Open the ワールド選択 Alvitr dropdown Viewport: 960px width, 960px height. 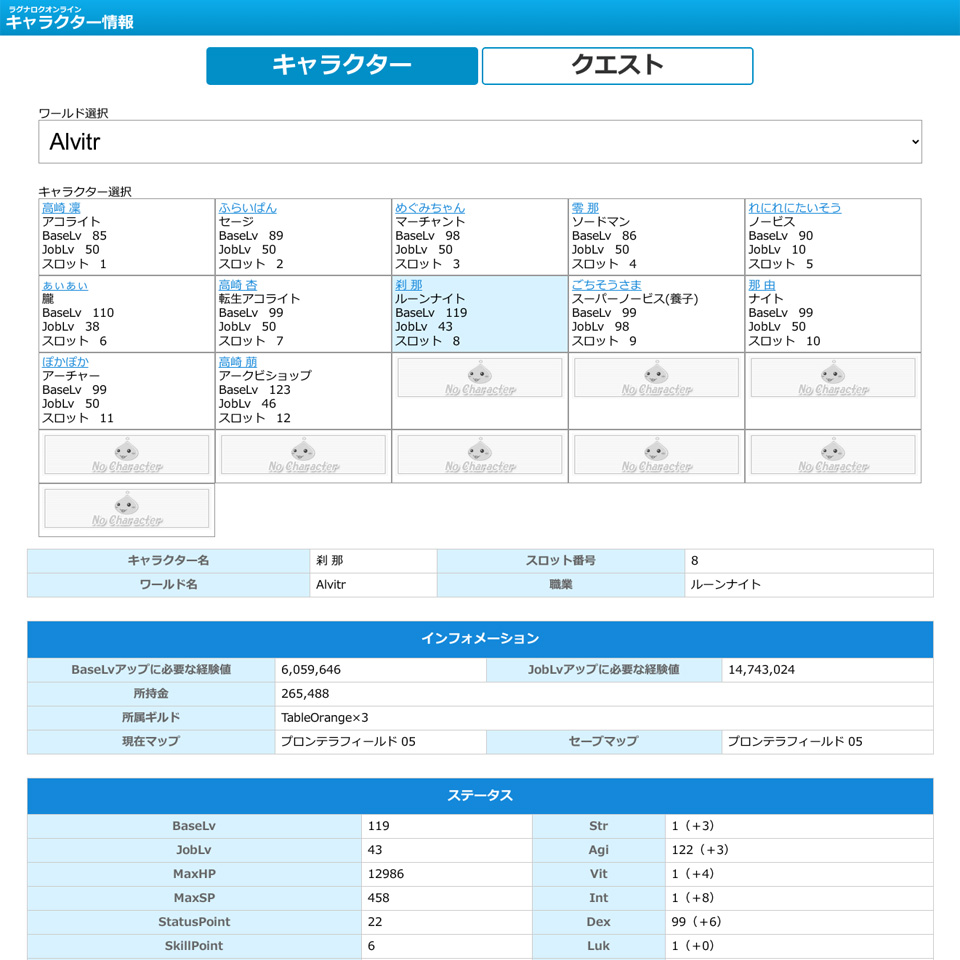click(x=480, y=142)
